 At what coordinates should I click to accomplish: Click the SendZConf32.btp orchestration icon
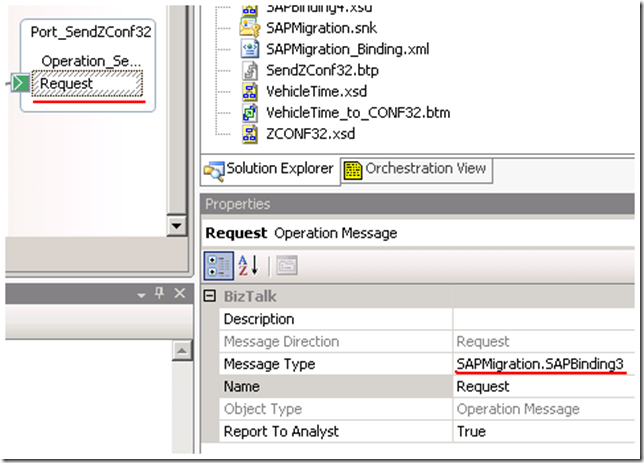250,71
